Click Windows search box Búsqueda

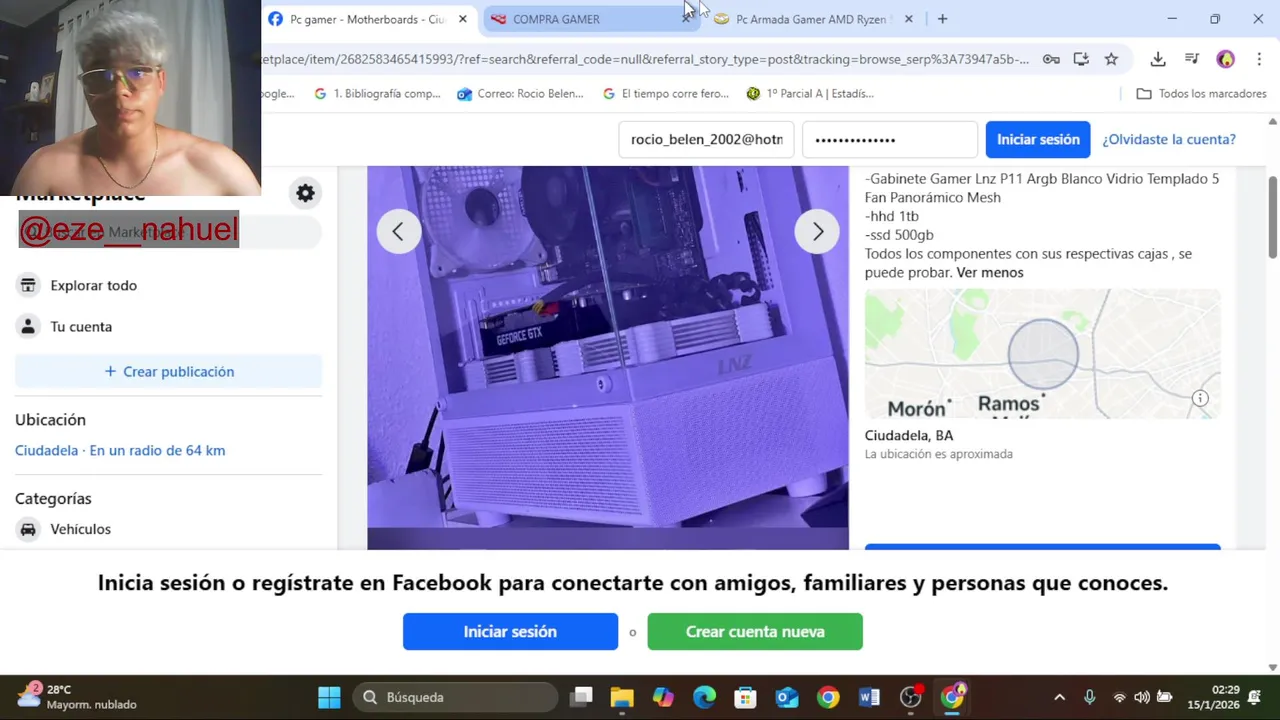click(456, 697)
